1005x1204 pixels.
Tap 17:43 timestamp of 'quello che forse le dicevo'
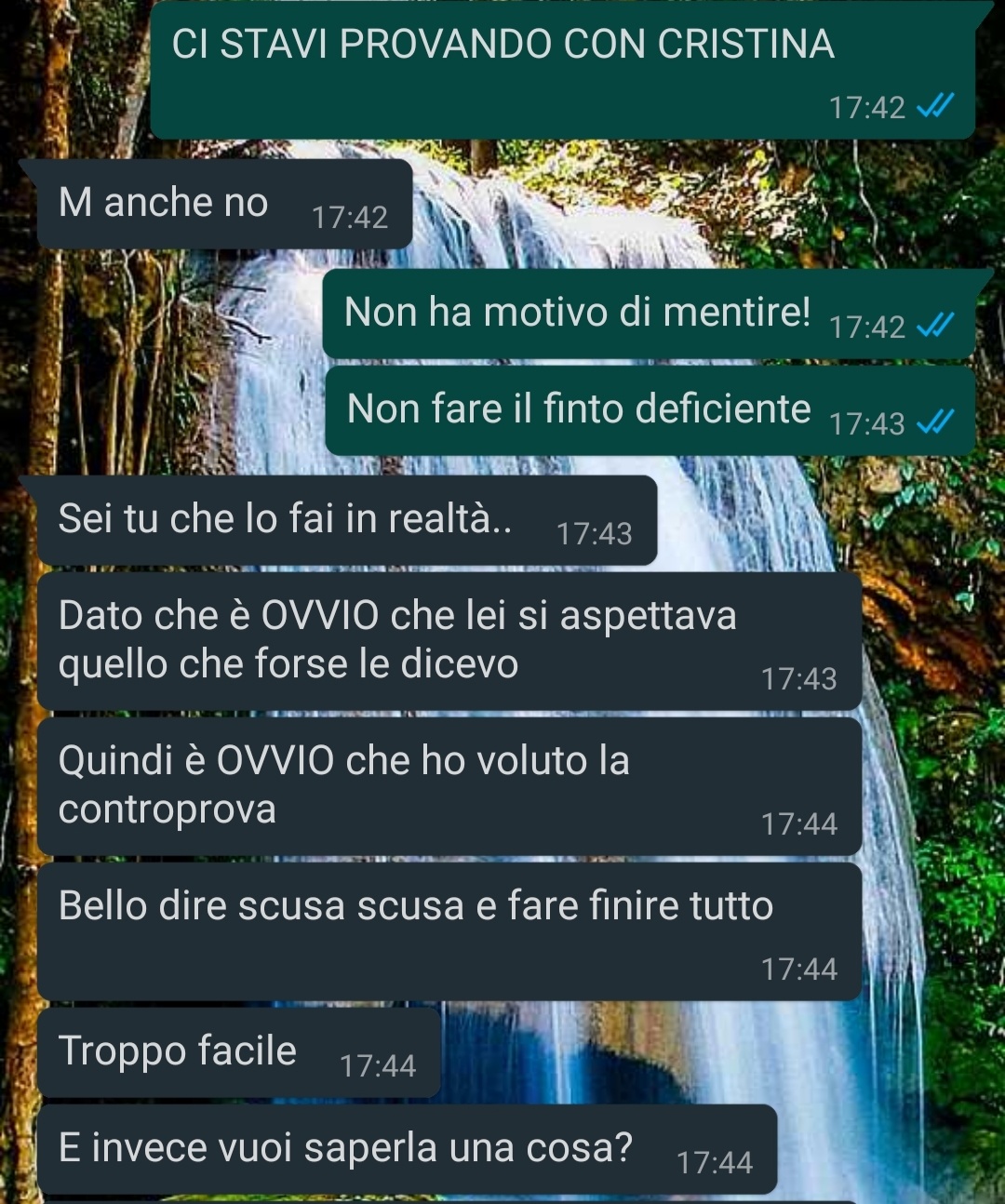[799, 678]
